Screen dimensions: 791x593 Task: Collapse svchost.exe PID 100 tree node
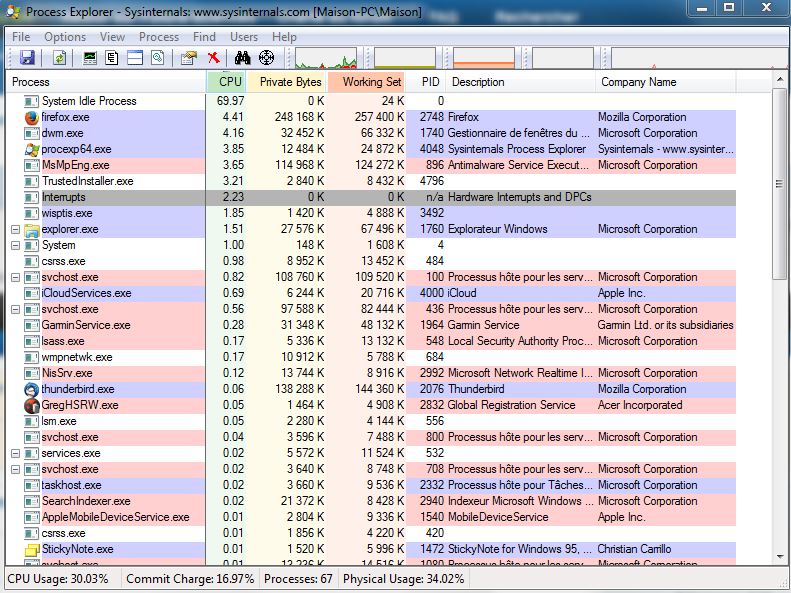16,277
